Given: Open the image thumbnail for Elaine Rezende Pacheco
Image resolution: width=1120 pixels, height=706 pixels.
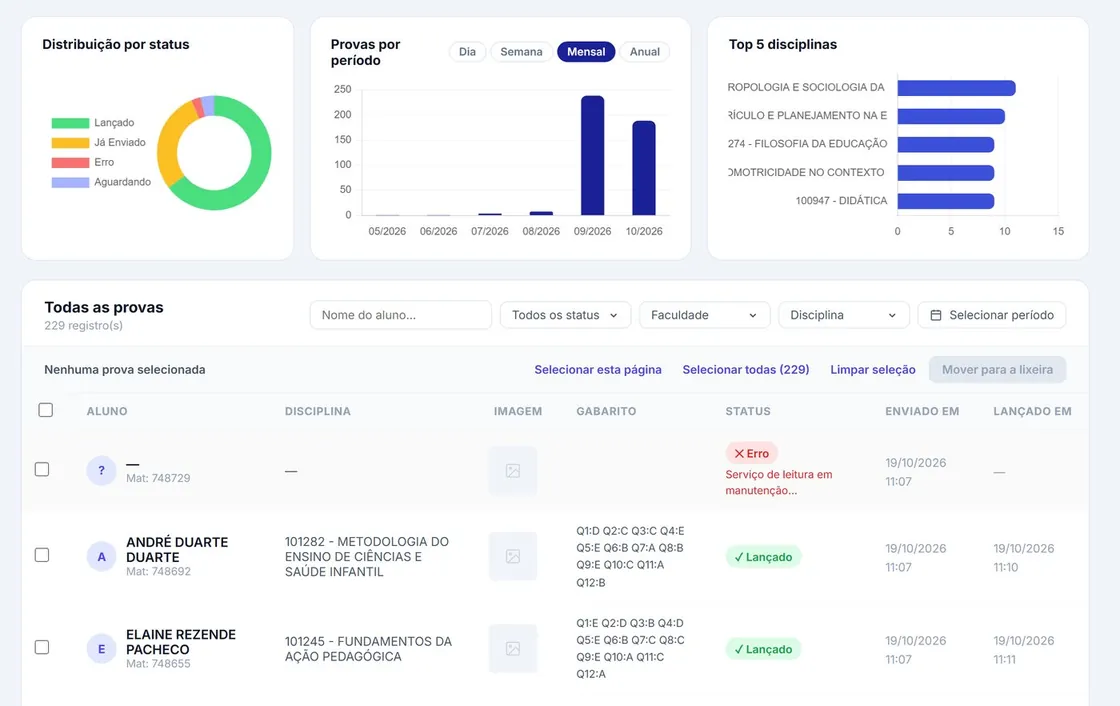Looking at the screenshot, I should coord(513,648).
